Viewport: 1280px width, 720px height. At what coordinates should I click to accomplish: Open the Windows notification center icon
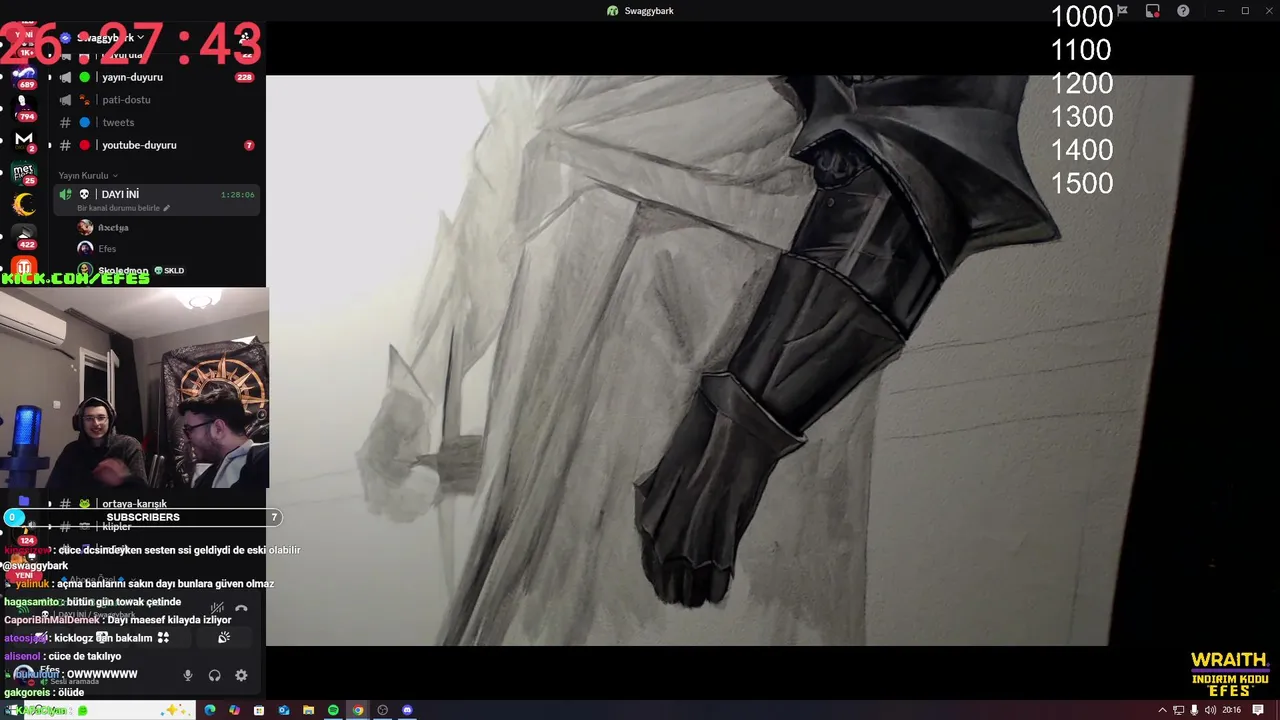coord(1258,710)
